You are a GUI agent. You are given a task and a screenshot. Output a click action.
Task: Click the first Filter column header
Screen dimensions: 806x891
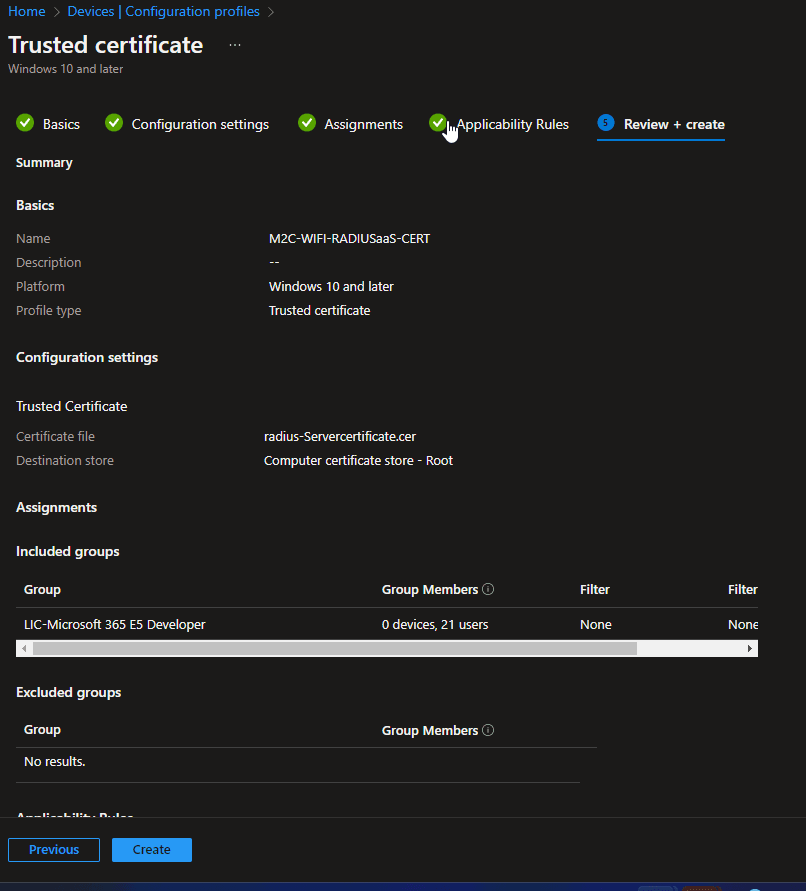(595, 590)
